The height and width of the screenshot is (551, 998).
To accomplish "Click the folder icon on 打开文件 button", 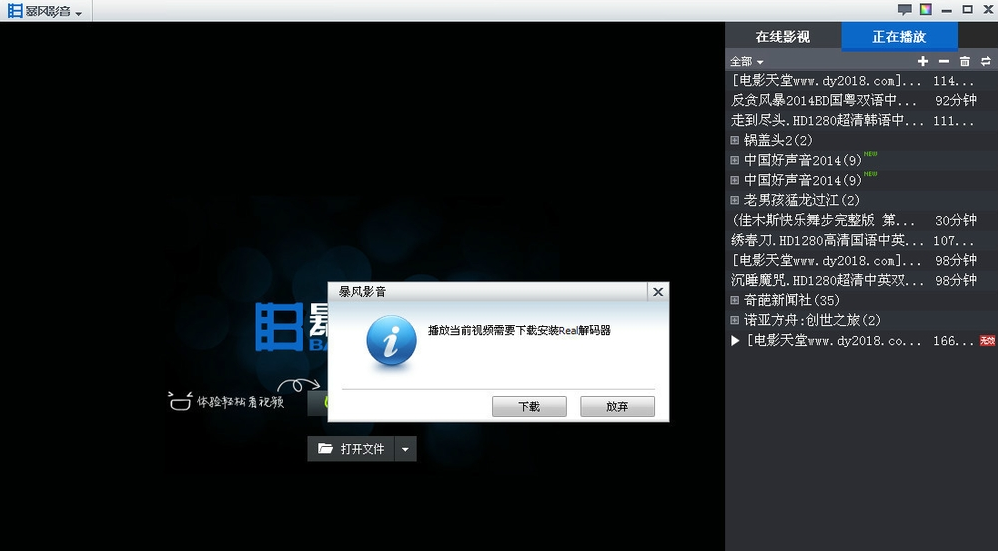I will coord(325,449).
